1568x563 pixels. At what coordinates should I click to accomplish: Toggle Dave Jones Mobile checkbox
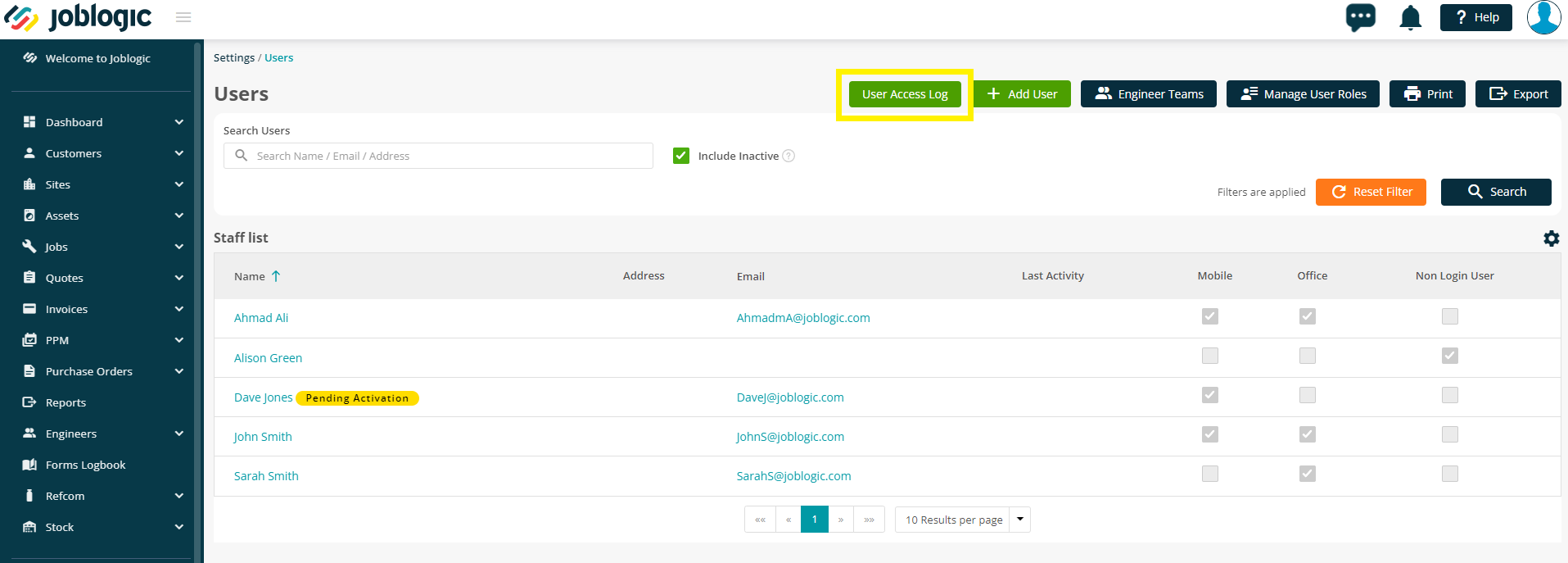(x=1210, y=395)
